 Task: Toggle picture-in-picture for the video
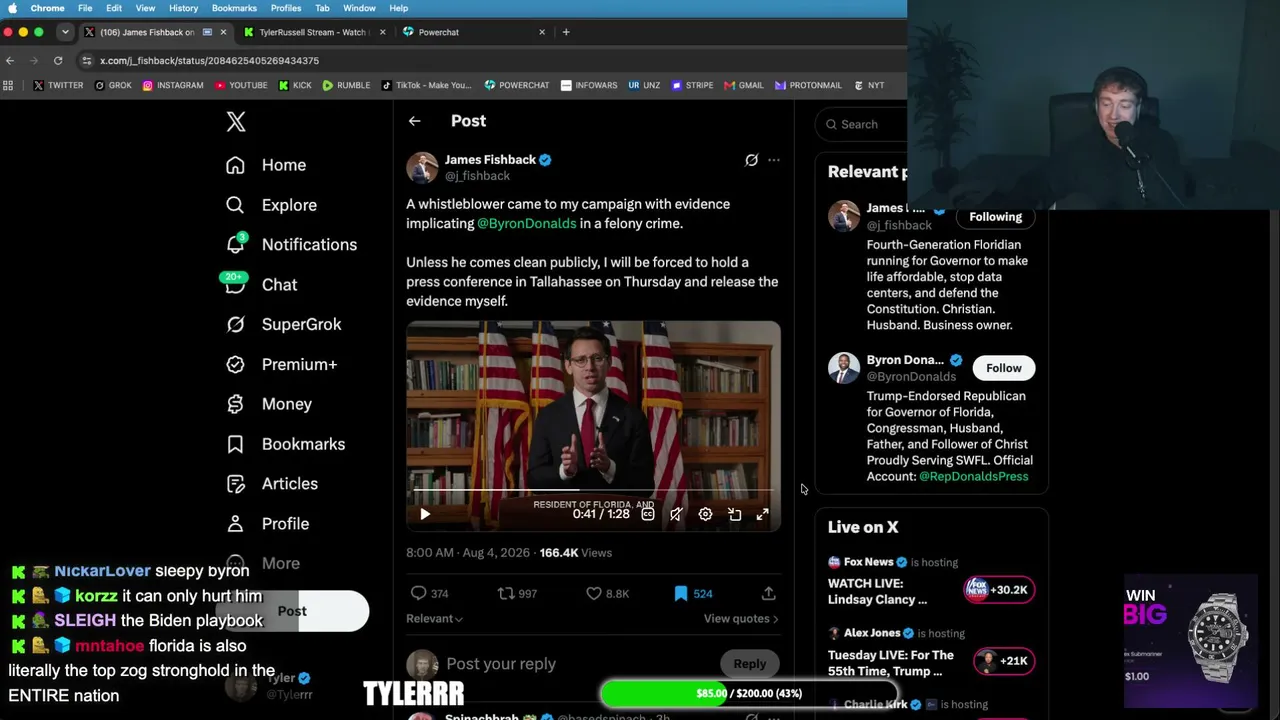pyautogui.click(x=735, y=514)
